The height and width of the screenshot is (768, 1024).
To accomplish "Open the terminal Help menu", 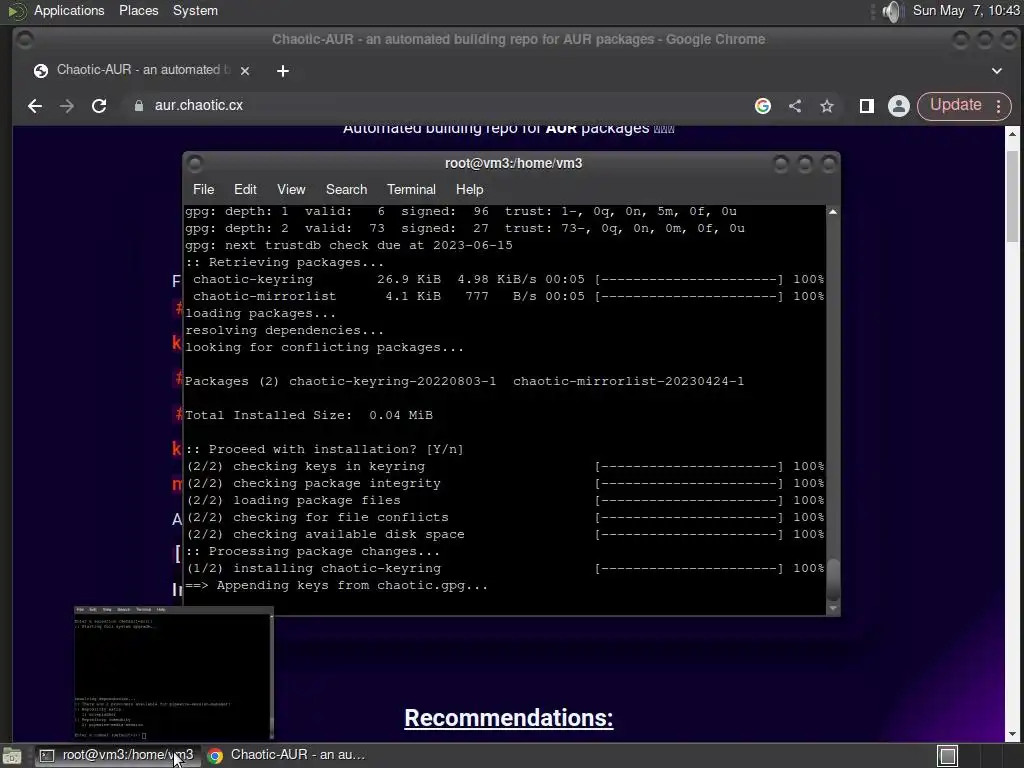I will [x=469, y=189].
